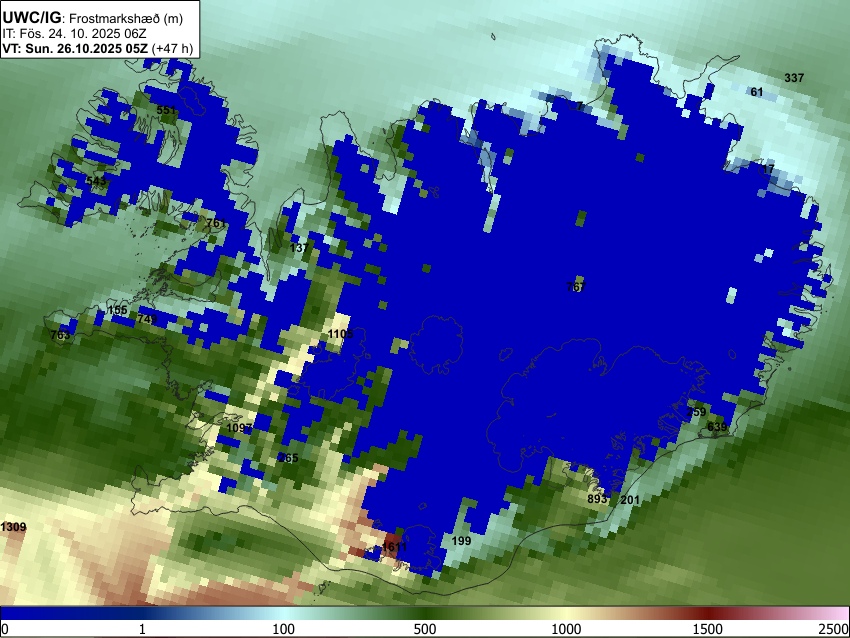Click the map value 17 on the east coast
This screenshot has width=850, height=638.
pos(768,169)
